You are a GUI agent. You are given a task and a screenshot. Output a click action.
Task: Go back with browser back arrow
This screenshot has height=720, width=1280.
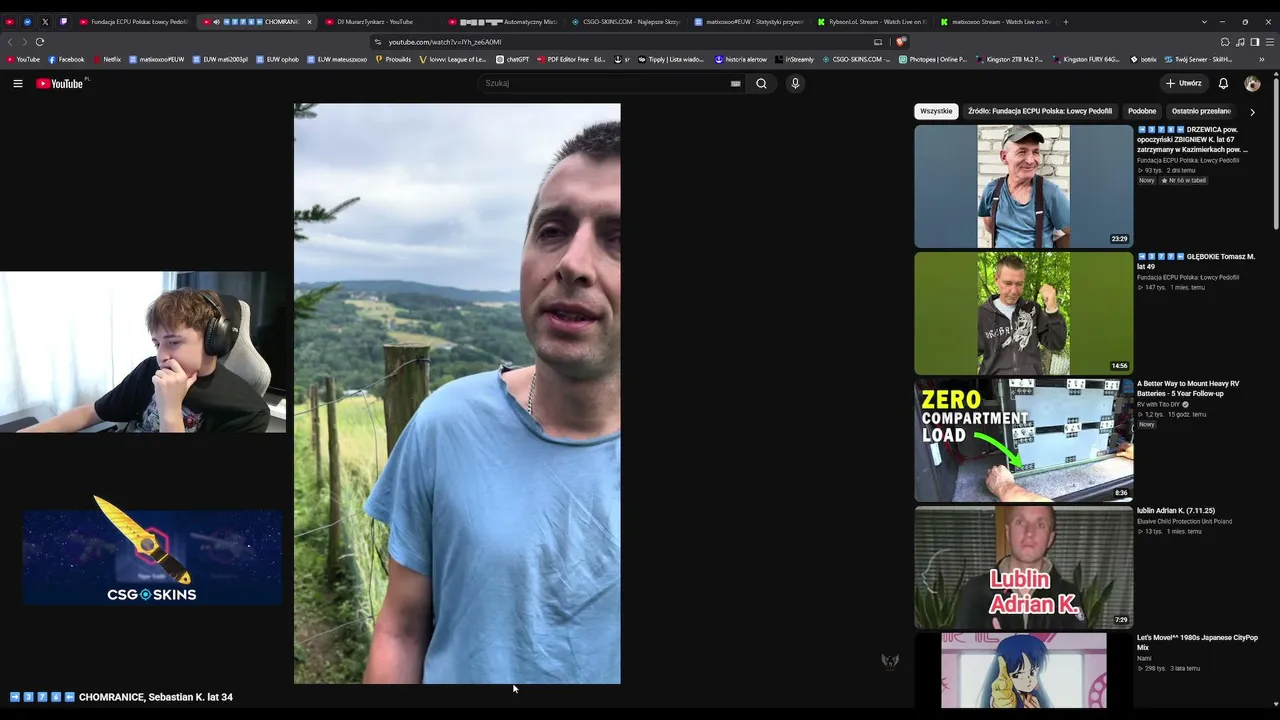10,42
